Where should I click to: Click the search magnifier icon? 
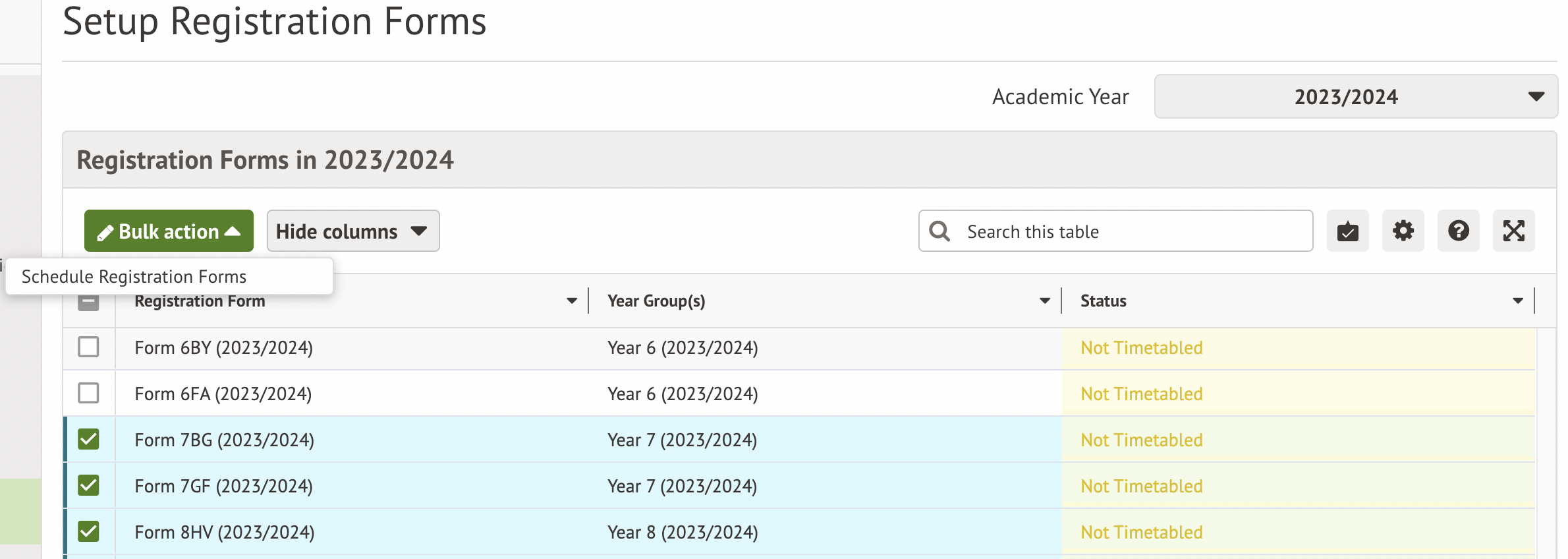tap(939, 231)
